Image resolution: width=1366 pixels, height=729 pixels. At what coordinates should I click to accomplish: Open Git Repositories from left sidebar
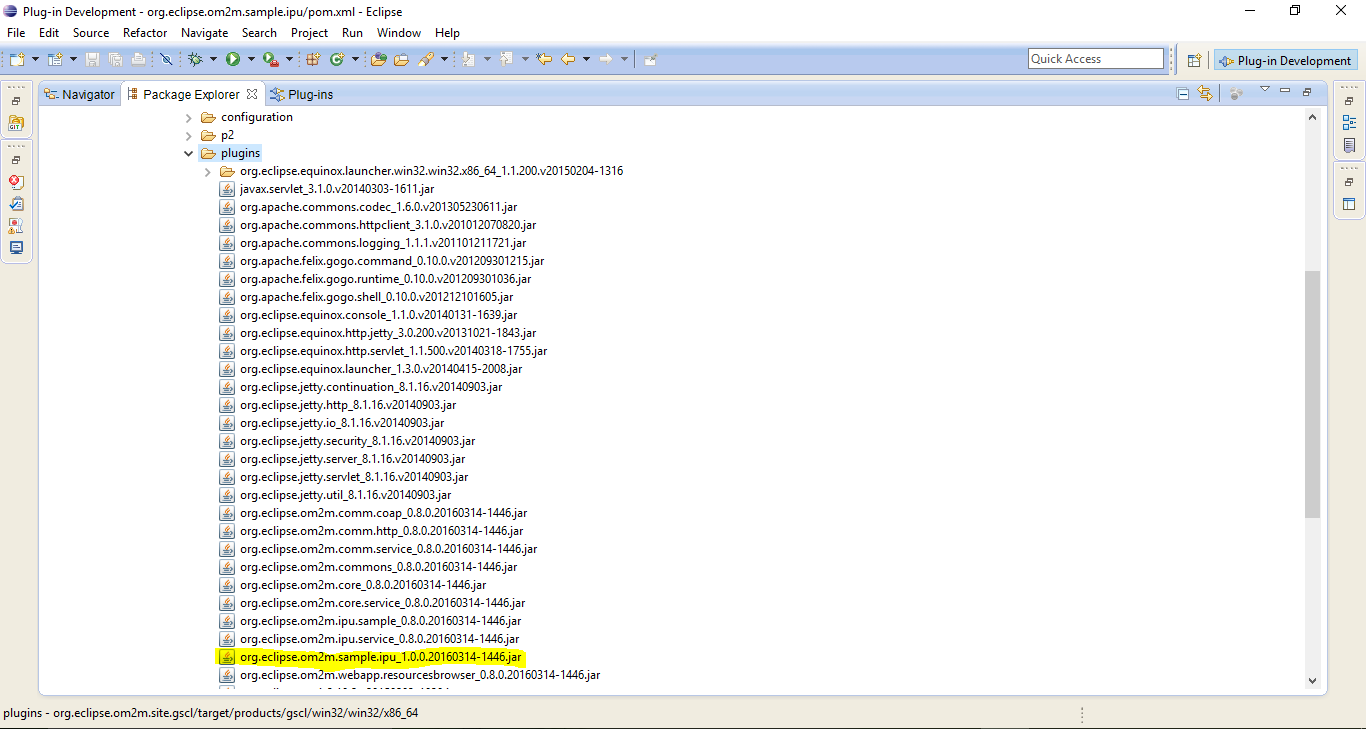(x=15, y=124)
